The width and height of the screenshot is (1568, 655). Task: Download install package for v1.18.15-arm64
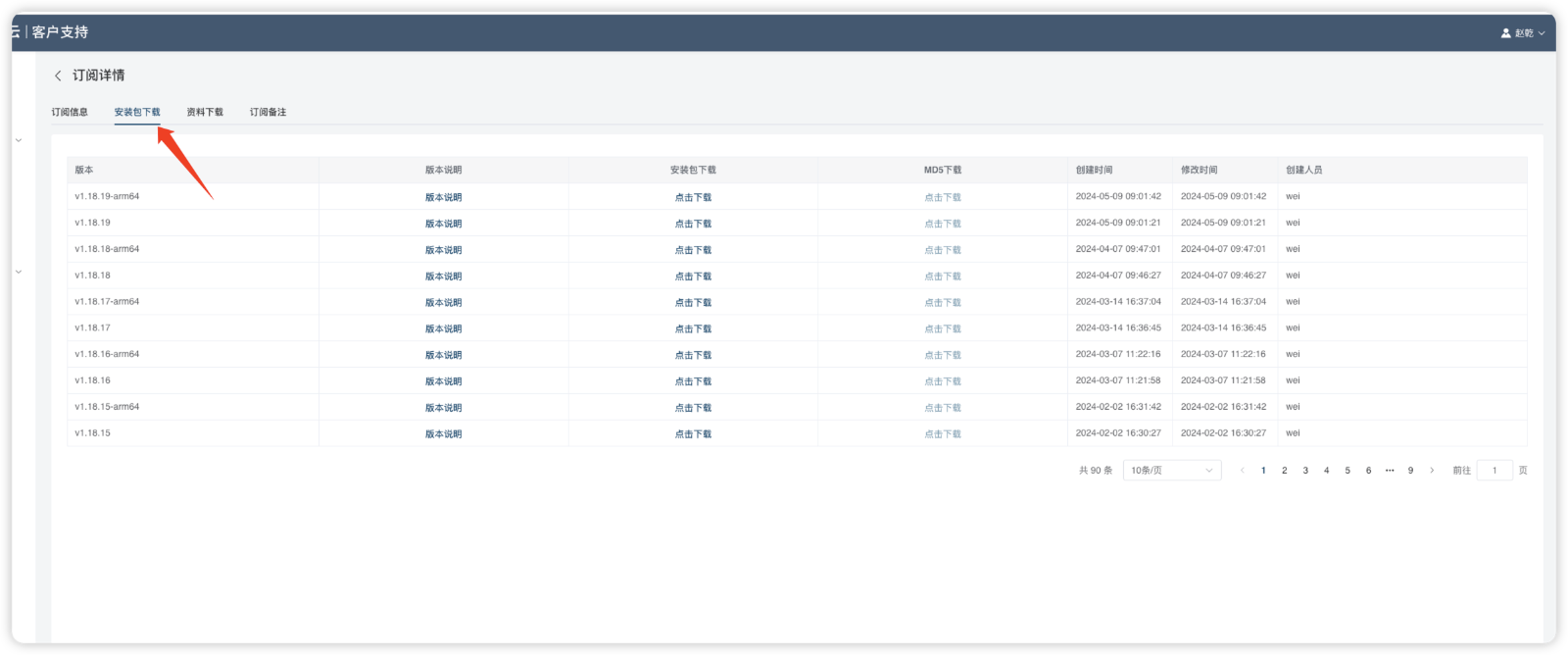693,408
